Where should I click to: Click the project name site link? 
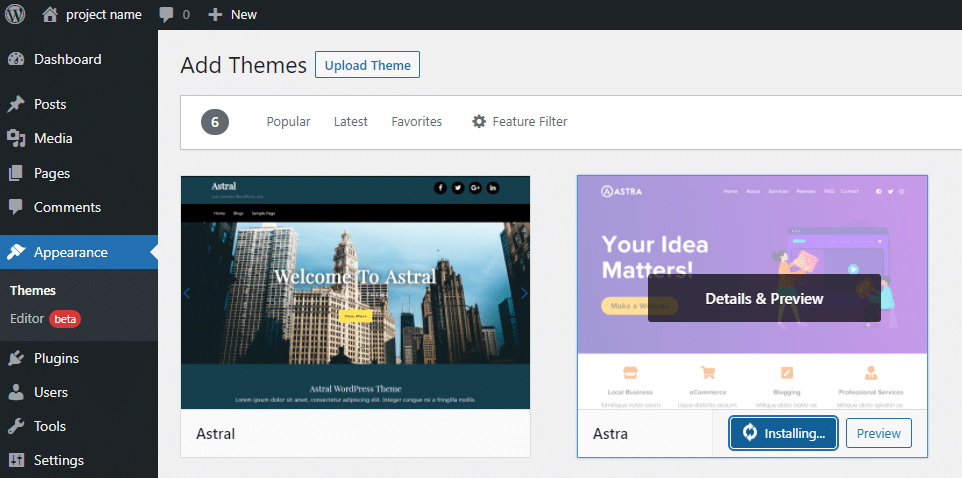tap(104, 15)
